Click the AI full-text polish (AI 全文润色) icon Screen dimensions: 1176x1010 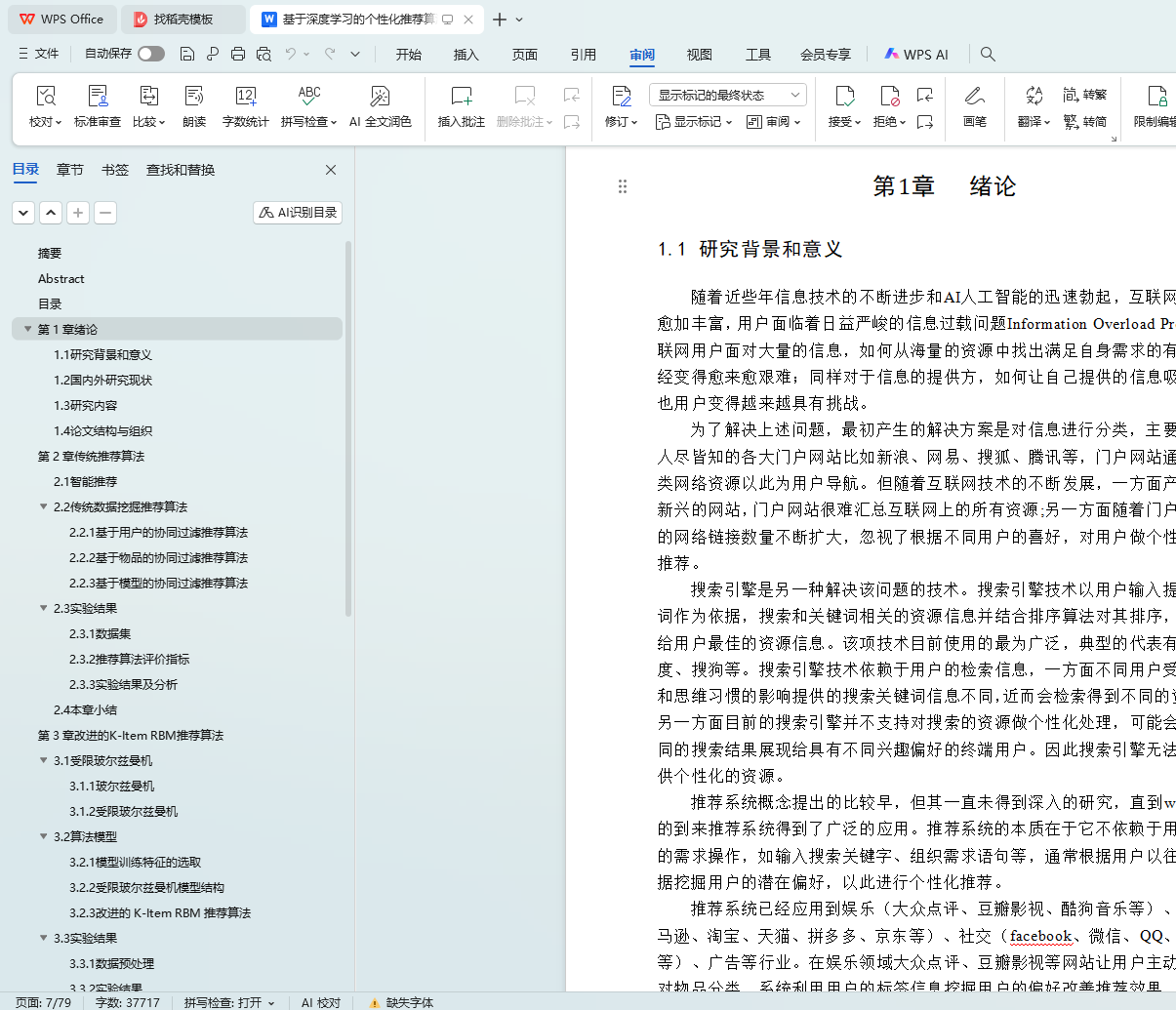(x=380, y=97)
